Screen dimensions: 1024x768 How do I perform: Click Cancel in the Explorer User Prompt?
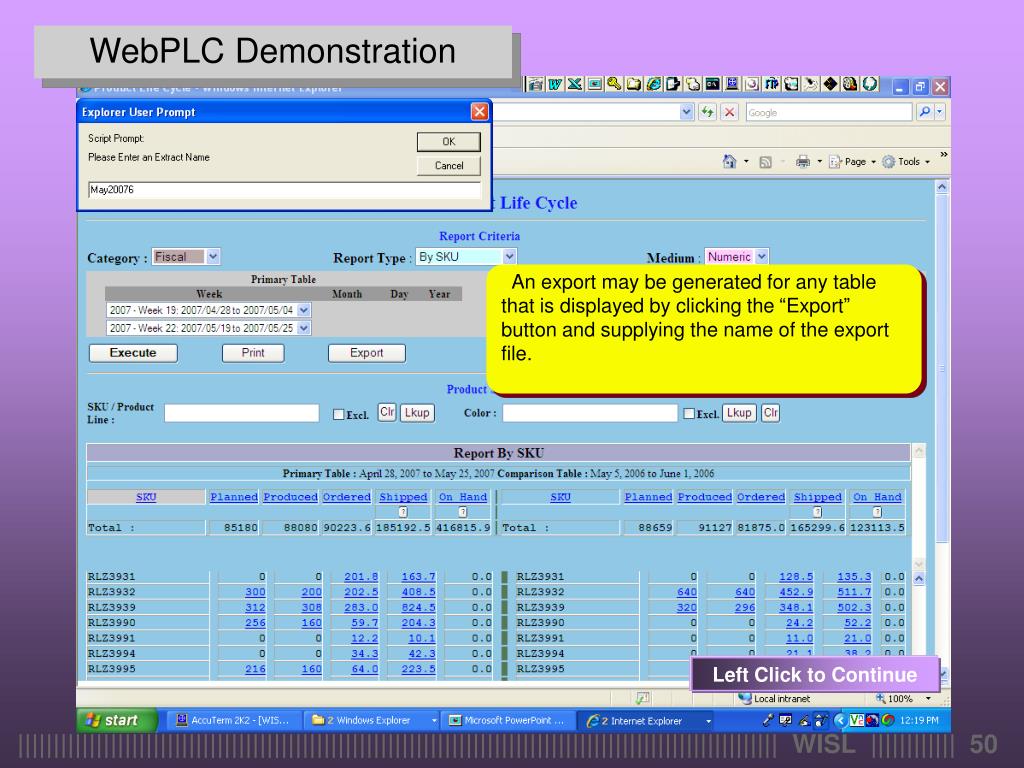click(x=449, y=166)
